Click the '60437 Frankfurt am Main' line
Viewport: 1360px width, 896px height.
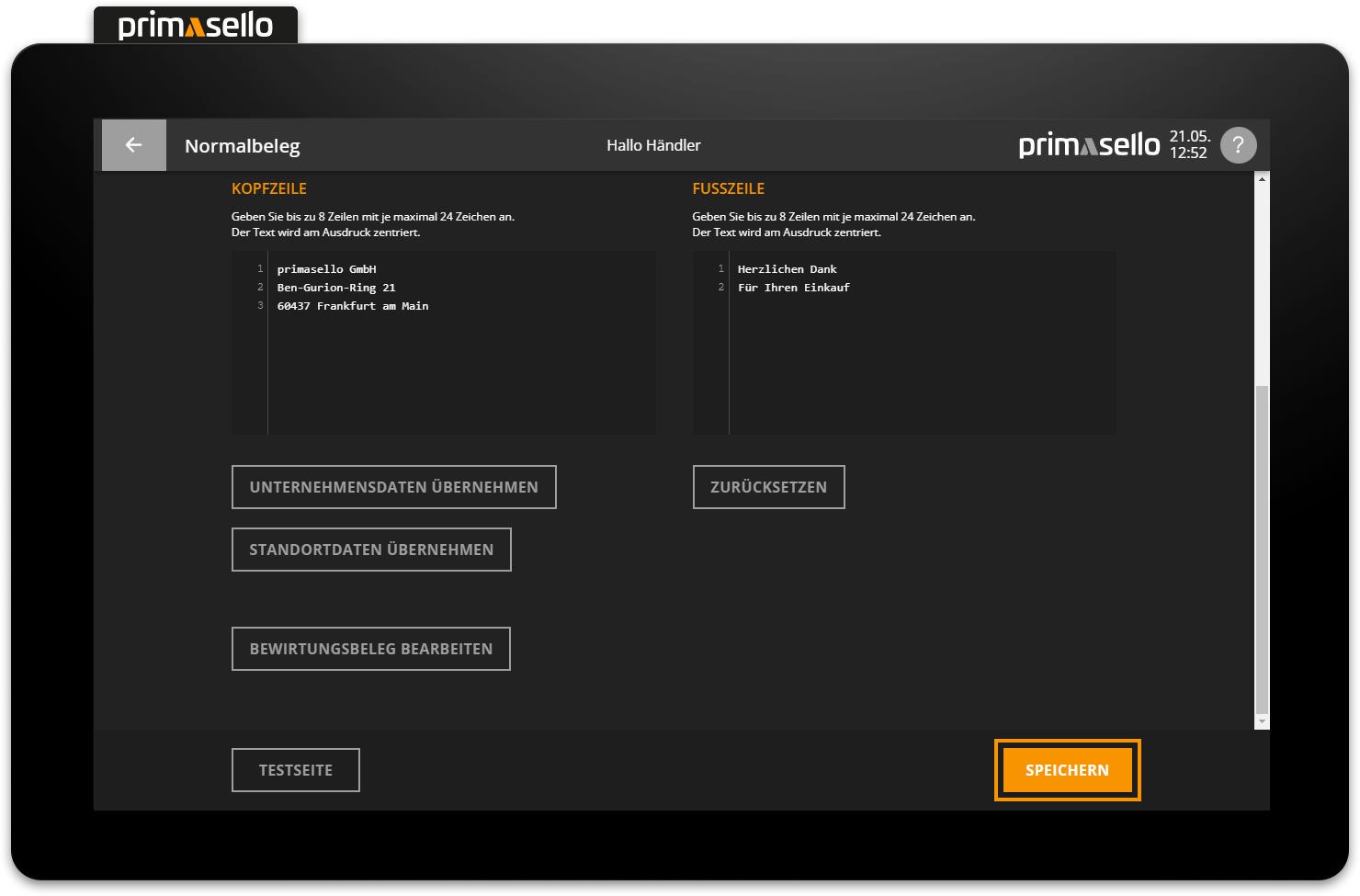(353, 306)
